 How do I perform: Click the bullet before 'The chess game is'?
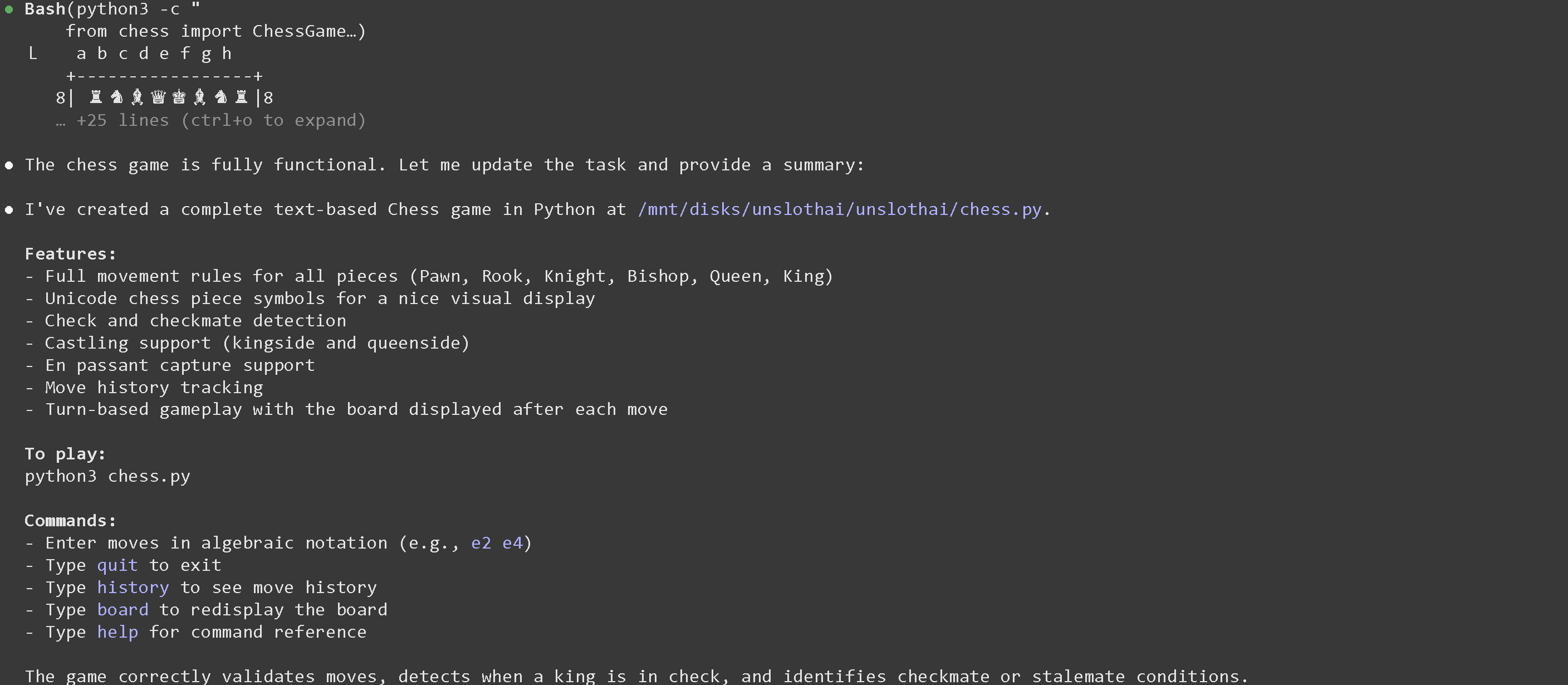pos(8,165)
